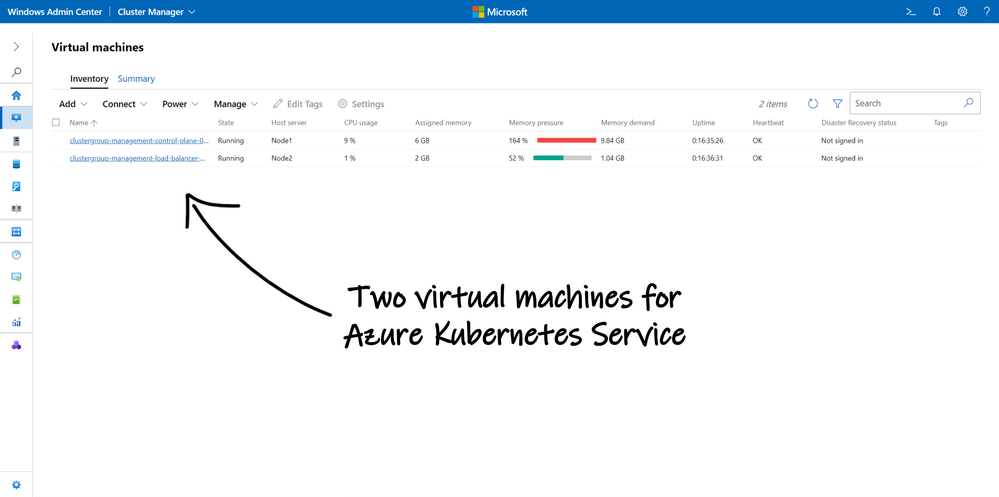The image size is (999, 497).
Task: Open the Cluster Manager dropdown
Action: [157, 11]
